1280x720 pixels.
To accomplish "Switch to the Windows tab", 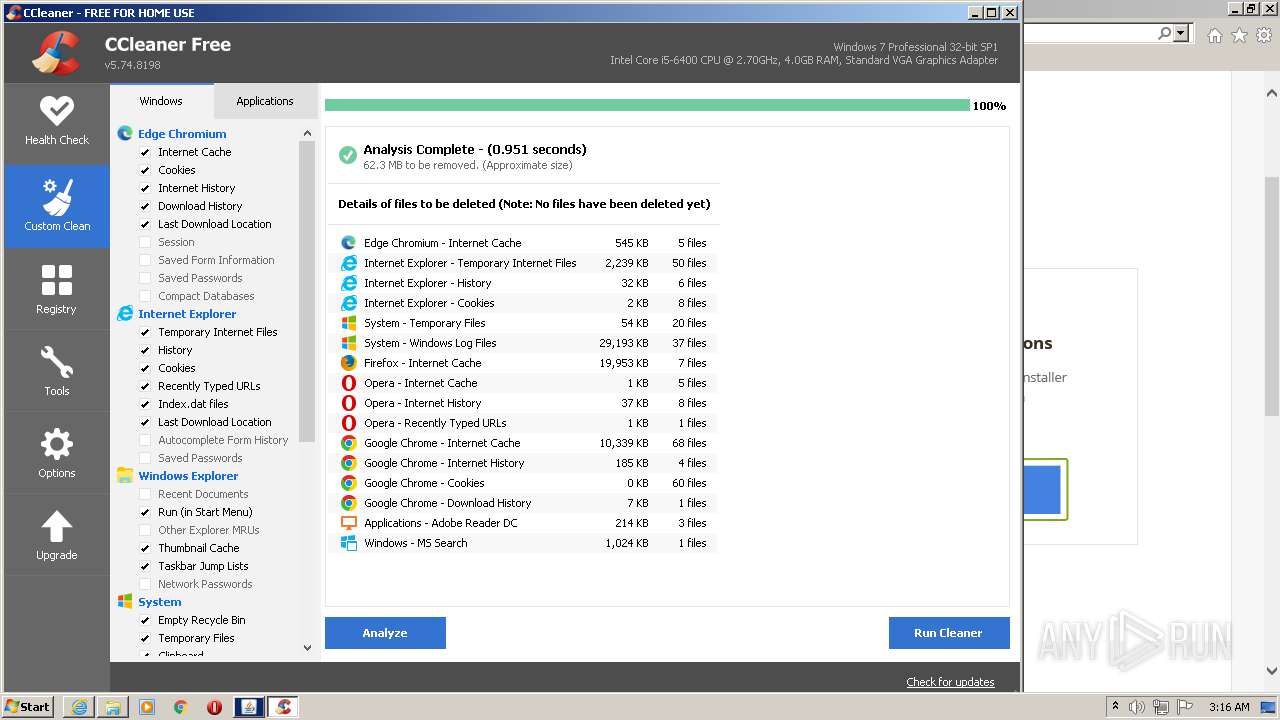I will click(x=161, y=101).
